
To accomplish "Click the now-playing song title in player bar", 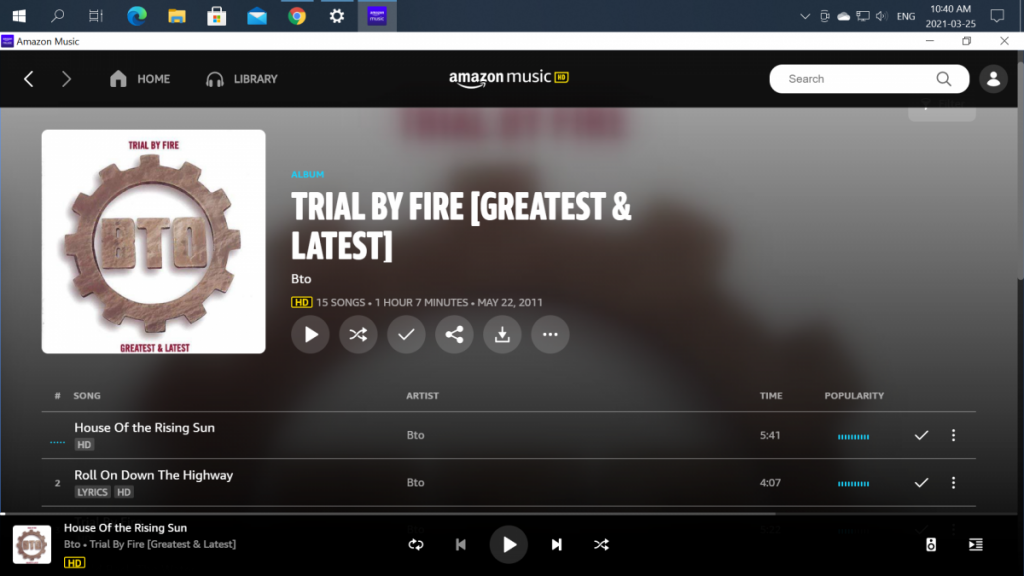I will (x=125, y=528).
